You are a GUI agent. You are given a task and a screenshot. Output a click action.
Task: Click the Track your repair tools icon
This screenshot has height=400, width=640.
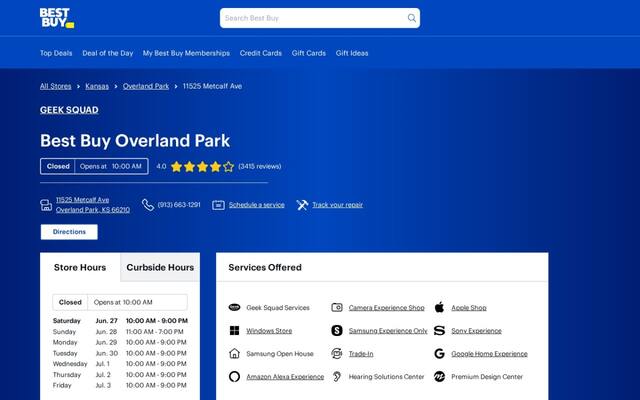(302, 205)
